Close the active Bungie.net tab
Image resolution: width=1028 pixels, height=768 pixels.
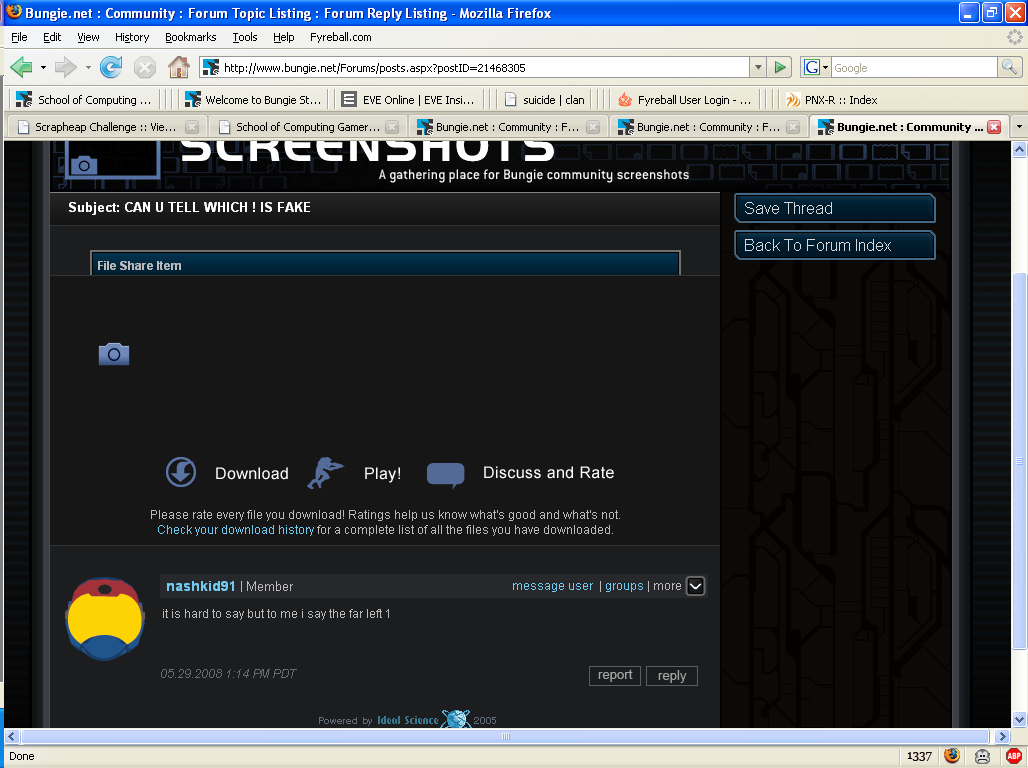[993, 127]
